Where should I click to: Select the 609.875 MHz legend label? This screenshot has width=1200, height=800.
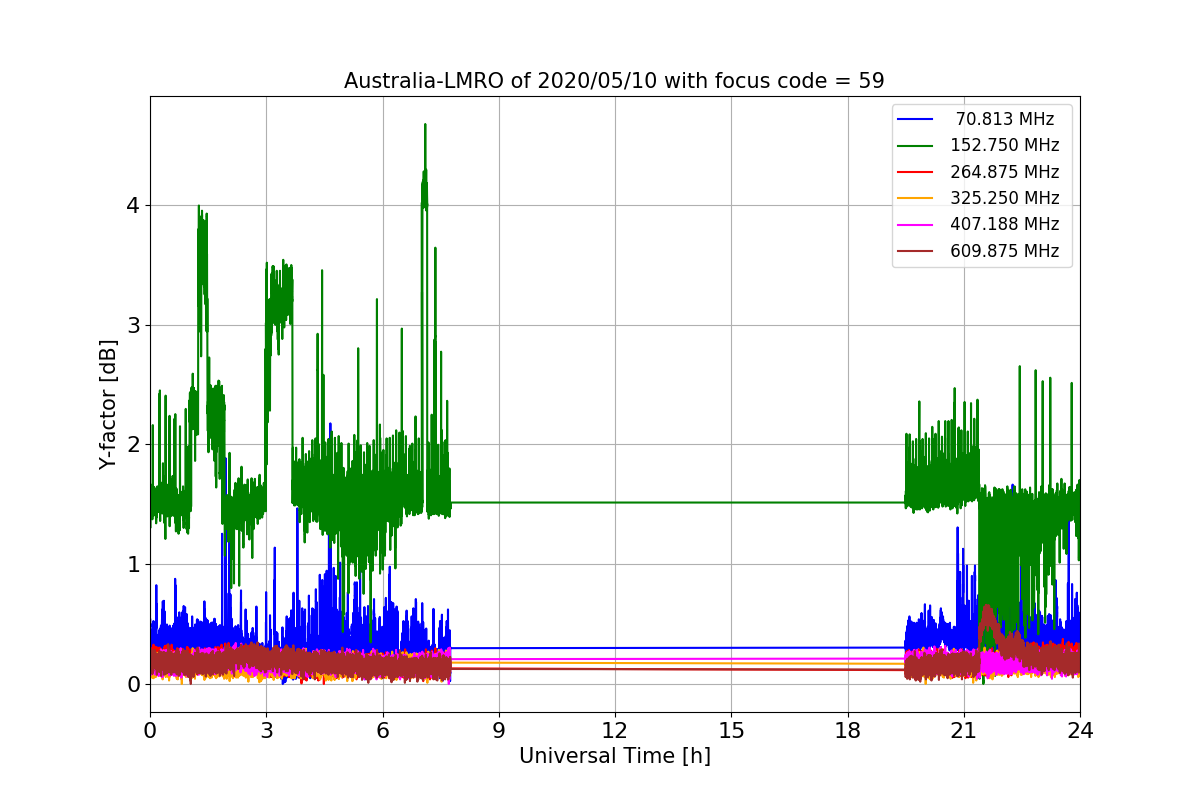point(1005,251)
